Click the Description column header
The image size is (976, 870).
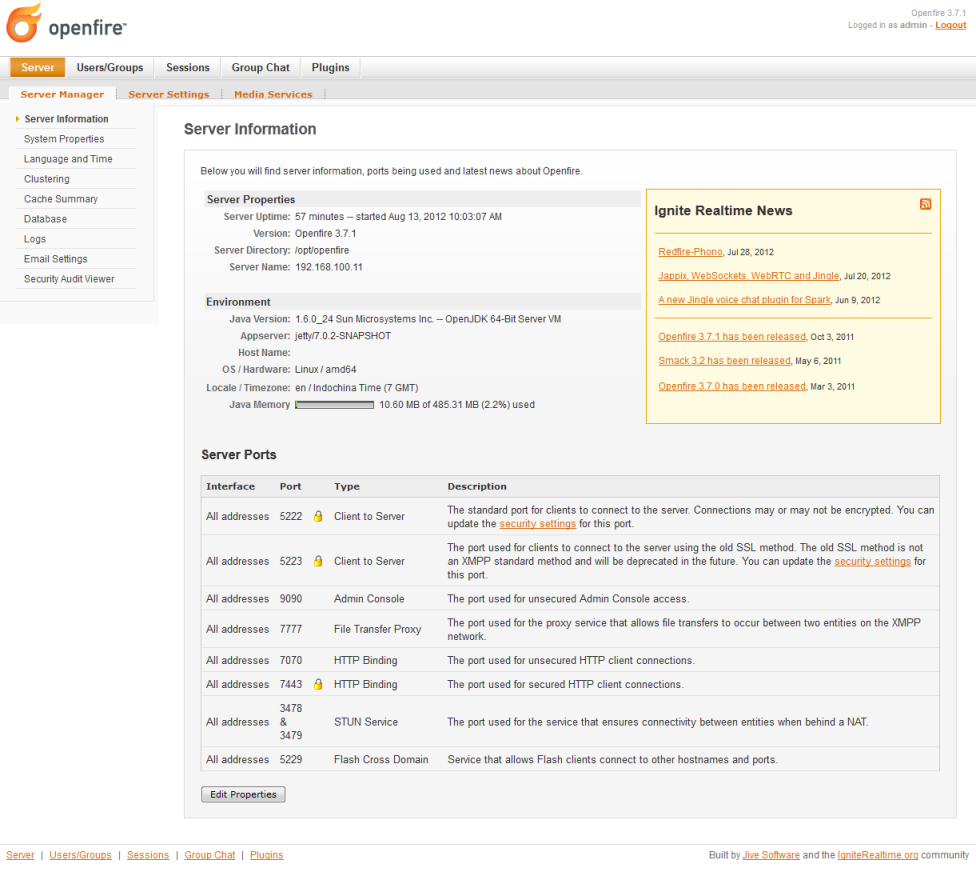pyautogui.click(x=477, y=486)
